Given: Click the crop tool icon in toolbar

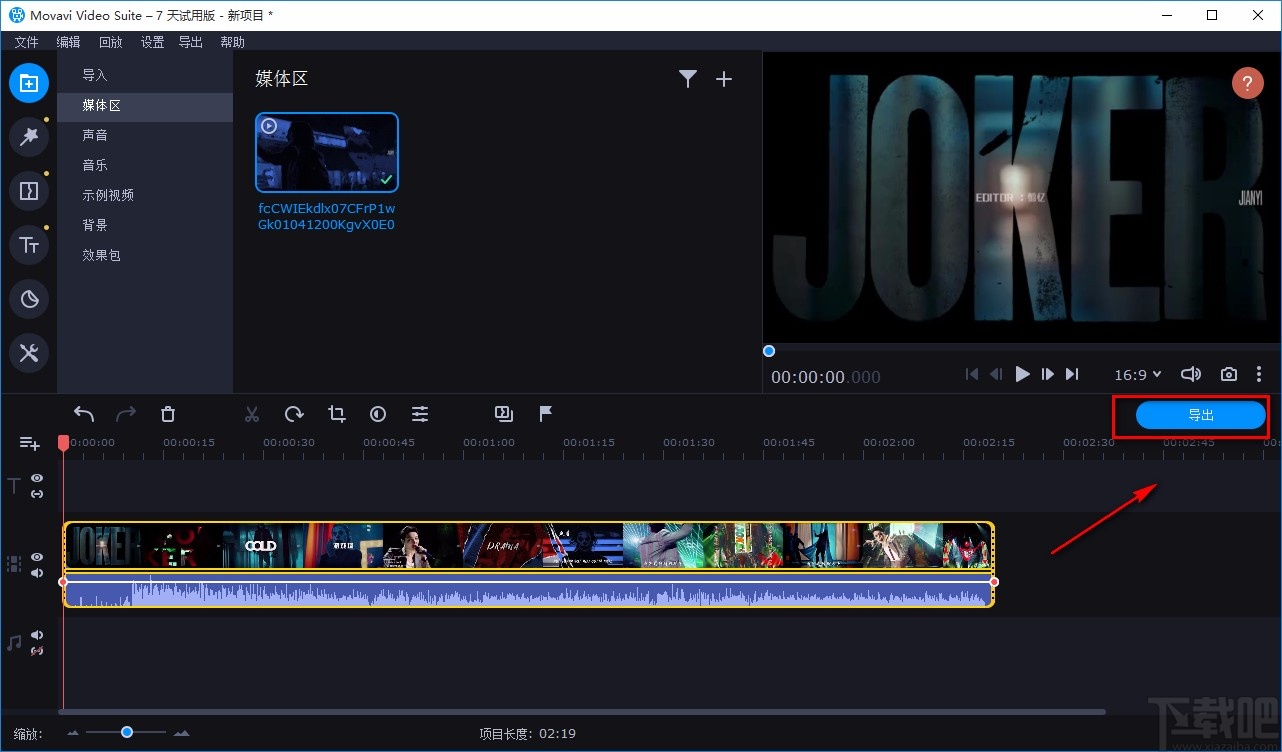Looking at the screenshot, I should coord(337,414).
